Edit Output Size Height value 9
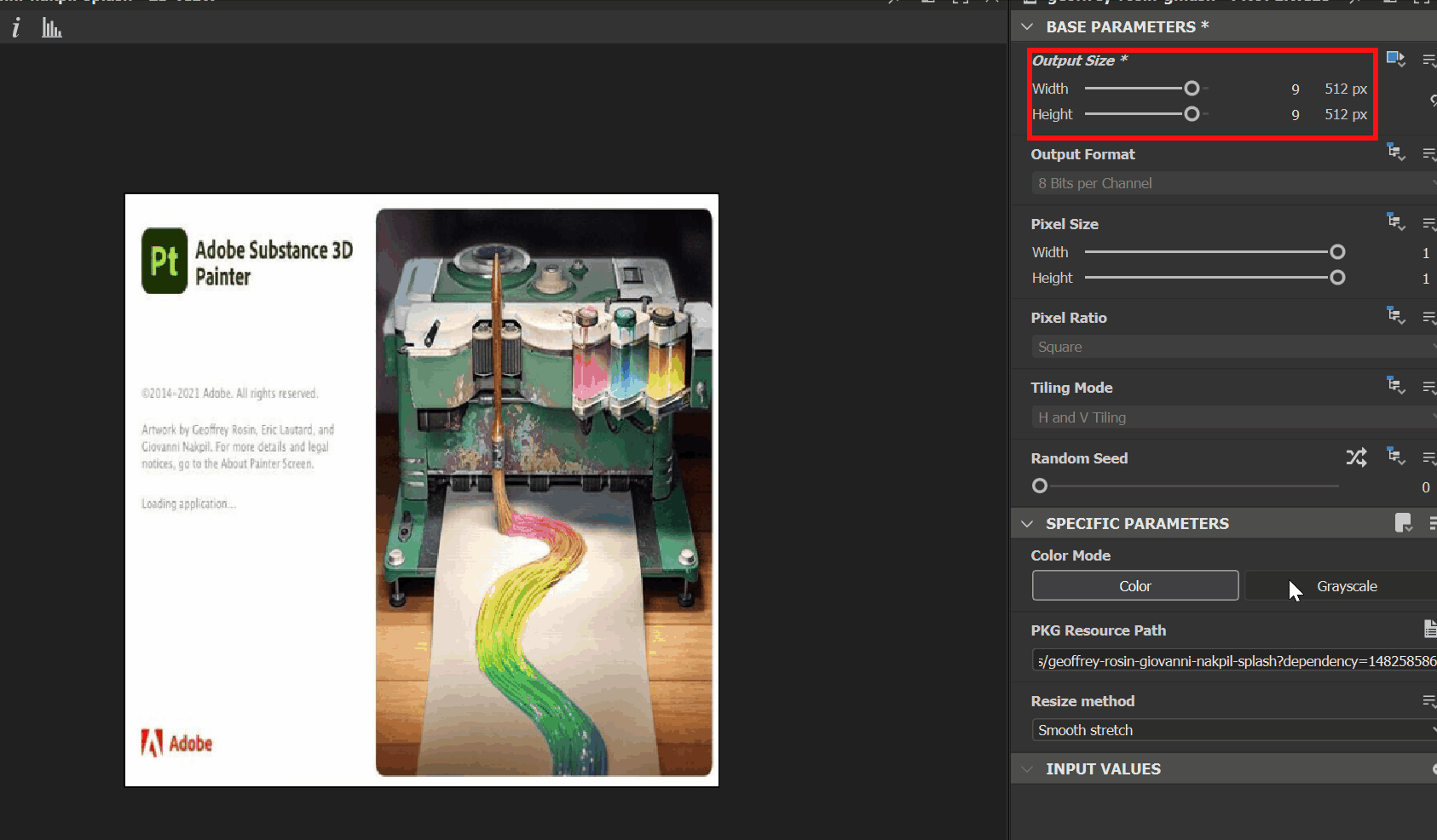The height and width of the screenshot is (840, 1437). click(x=1296, y=115)
